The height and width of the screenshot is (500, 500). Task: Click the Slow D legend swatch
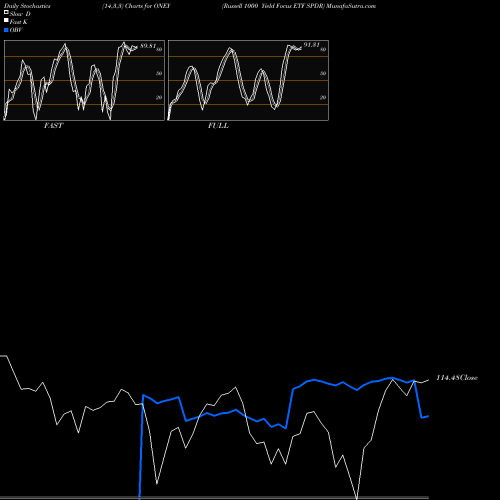pos(6,12)
